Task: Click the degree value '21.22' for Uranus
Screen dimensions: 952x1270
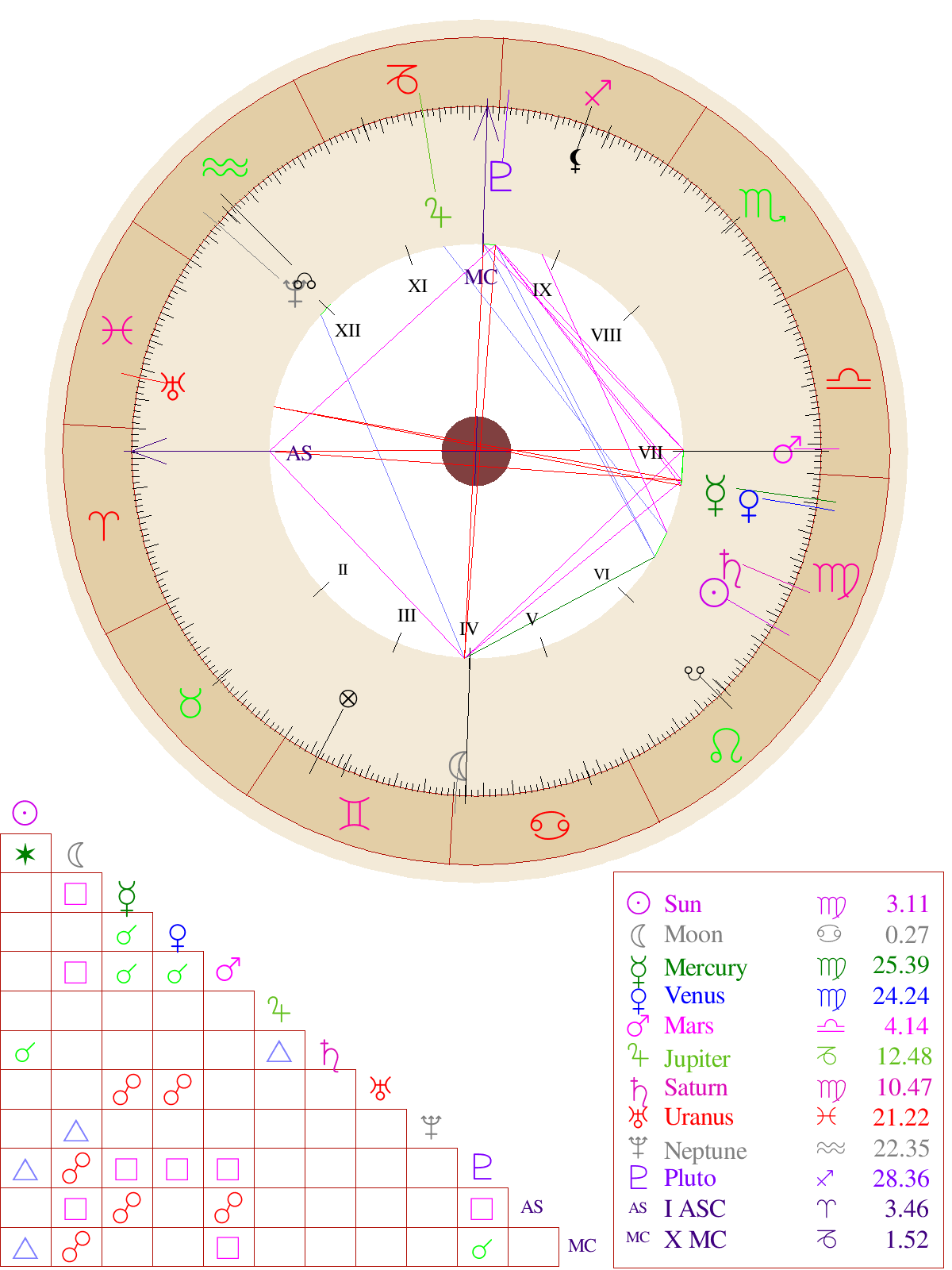Action: tap(900, 1117)
